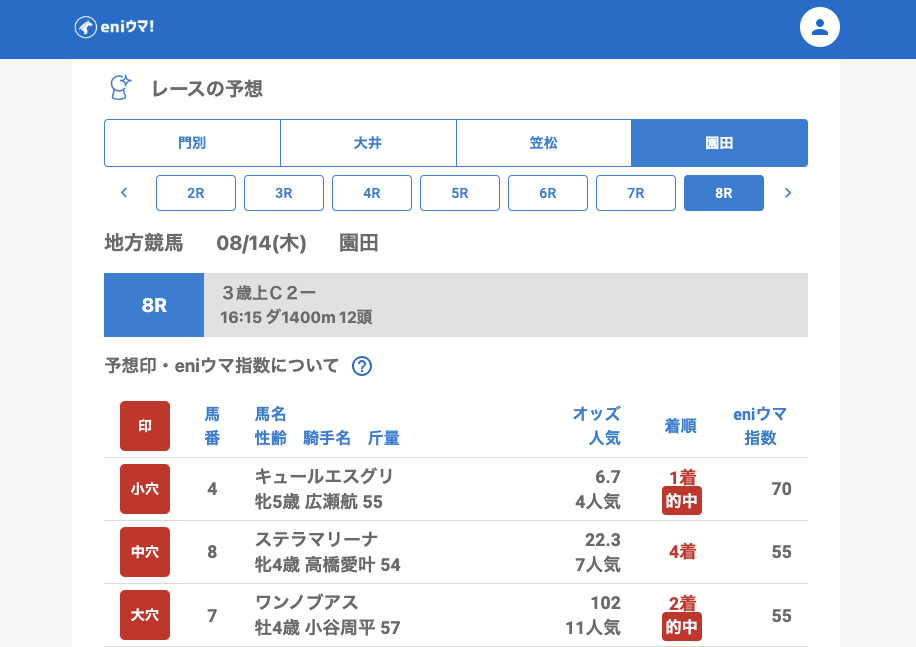This screenshot has height=647, width=916.
Task: Pick race 7R button
Action: point(636,193)
